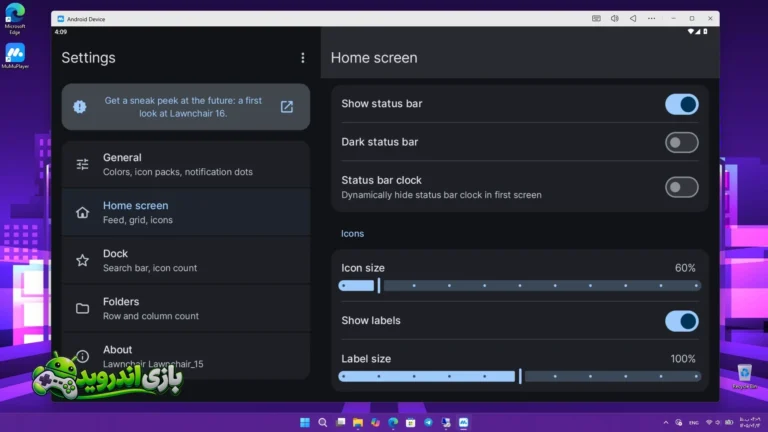Open Folders settings category
Screen dimensions: 768x432
click(186, 309)
